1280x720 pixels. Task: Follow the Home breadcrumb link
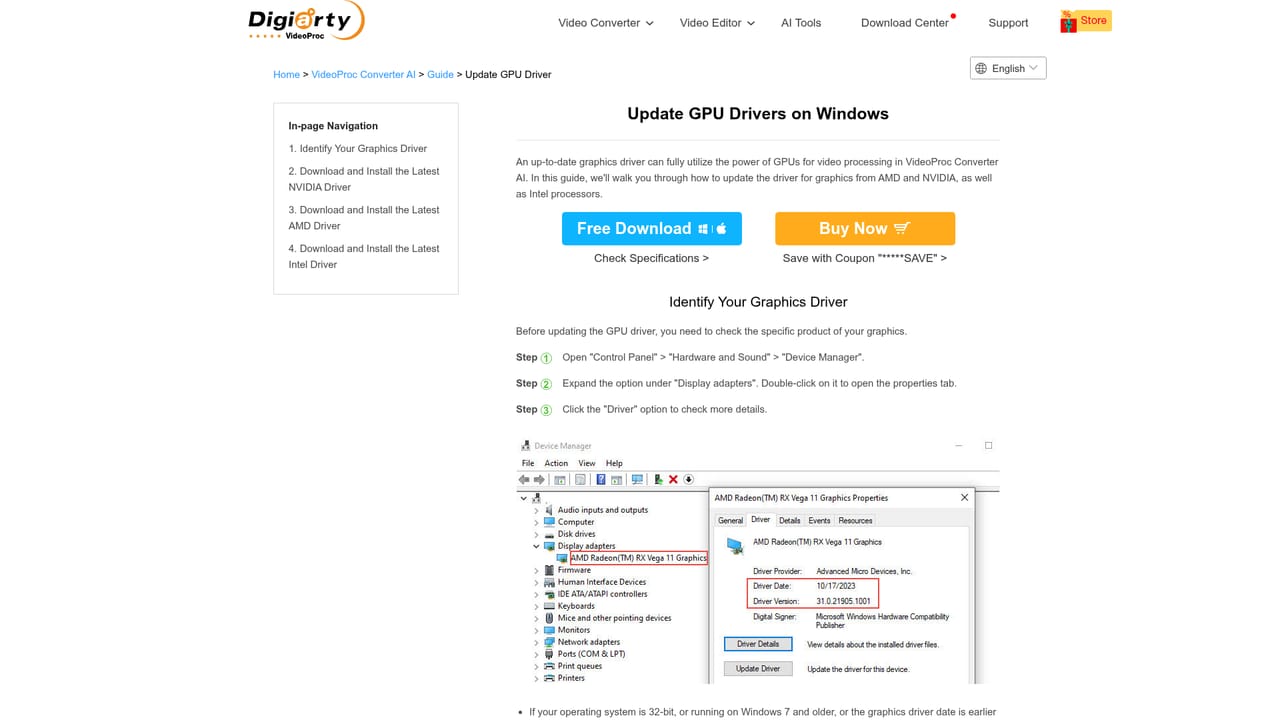(x=287, y=75)
